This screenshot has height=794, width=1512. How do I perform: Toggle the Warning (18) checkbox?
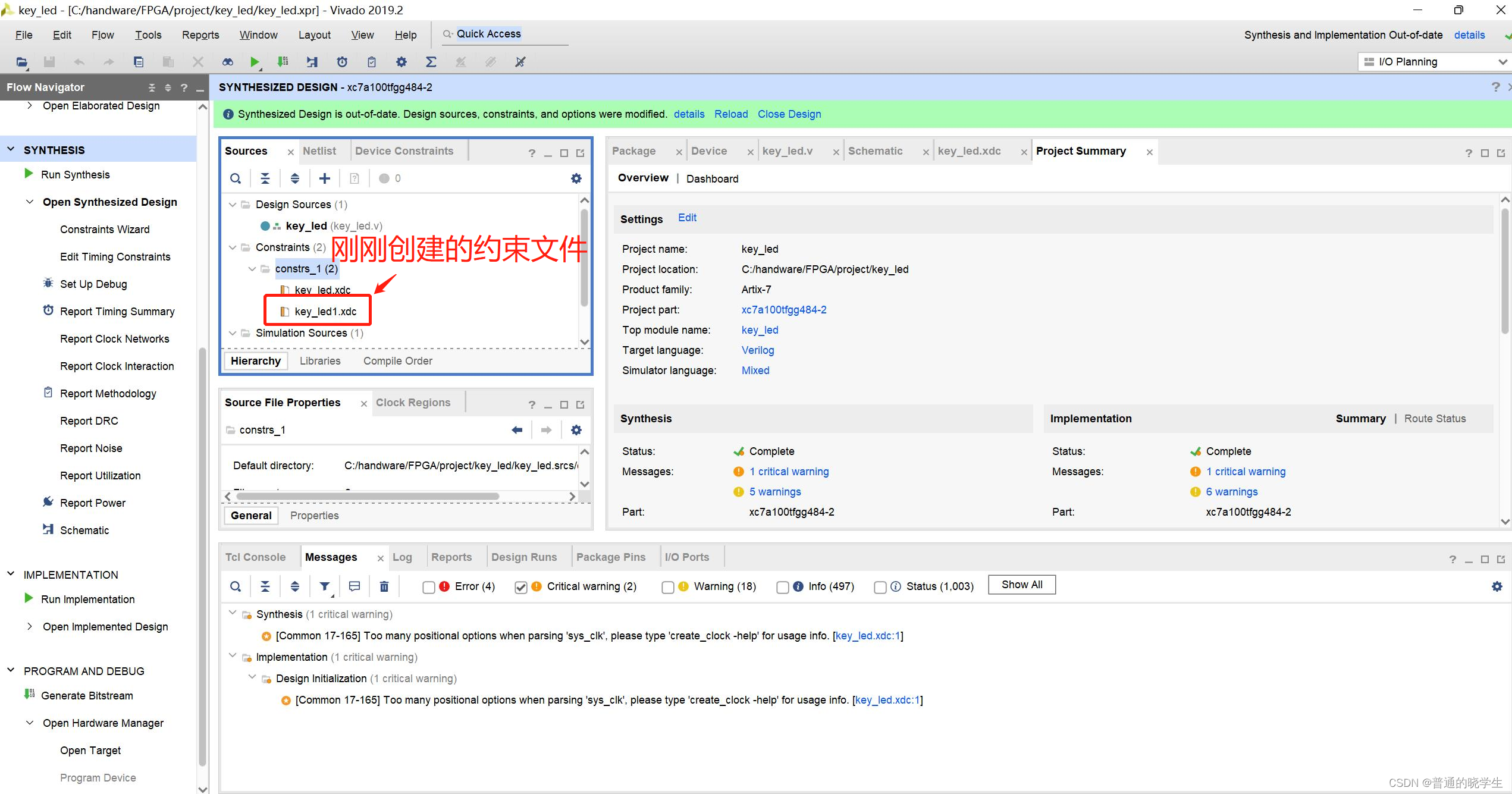point(668,587)
